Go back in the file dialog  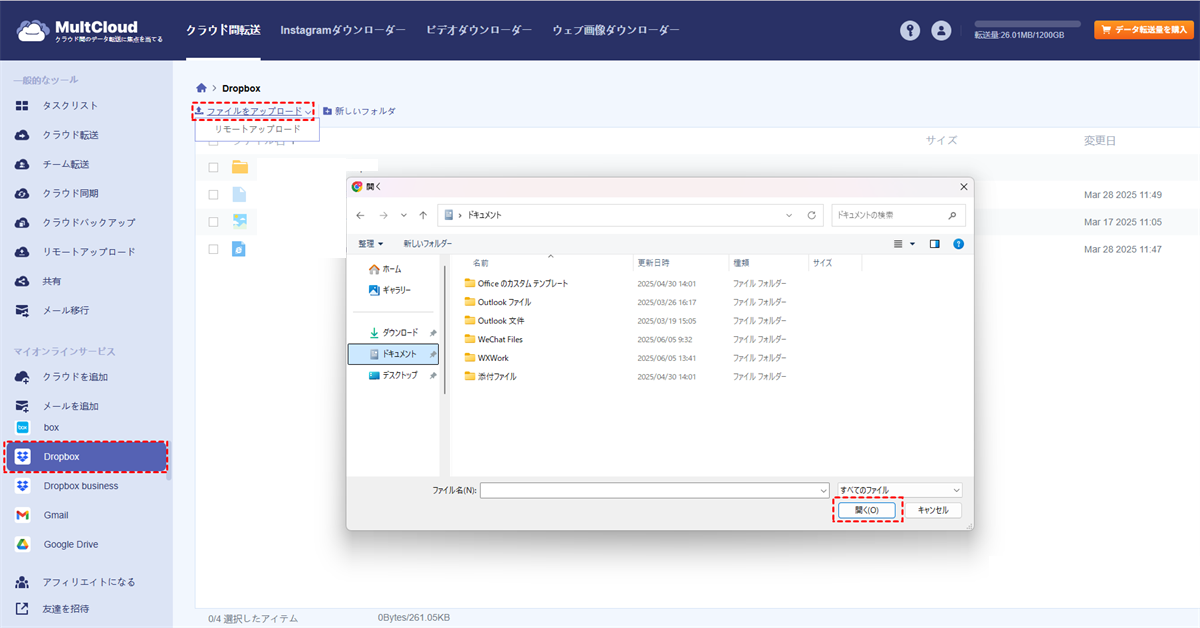360,215
